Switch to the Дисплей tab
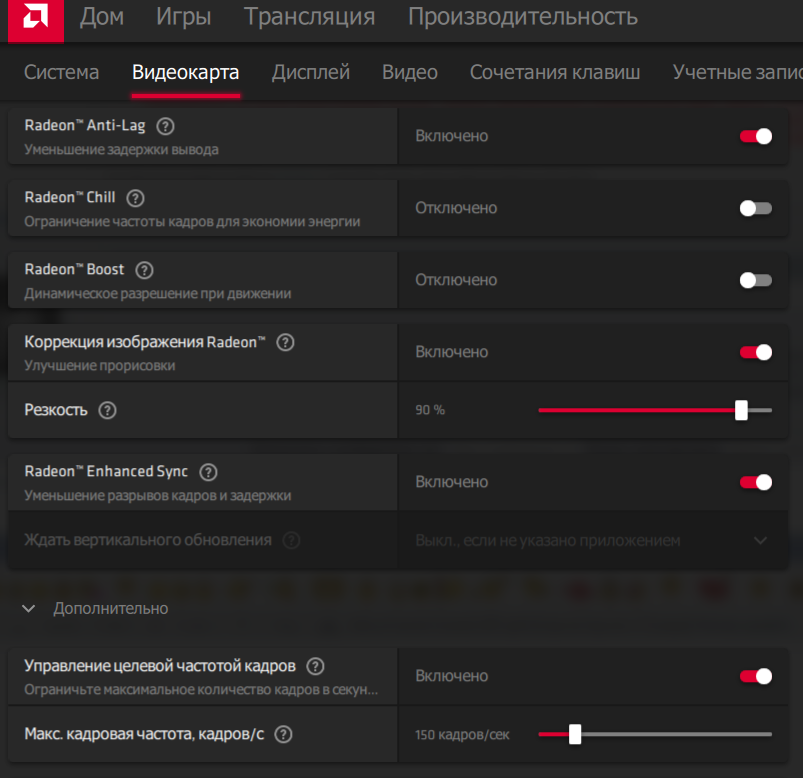Screen dimensions: 803x778 pos(311,72)
